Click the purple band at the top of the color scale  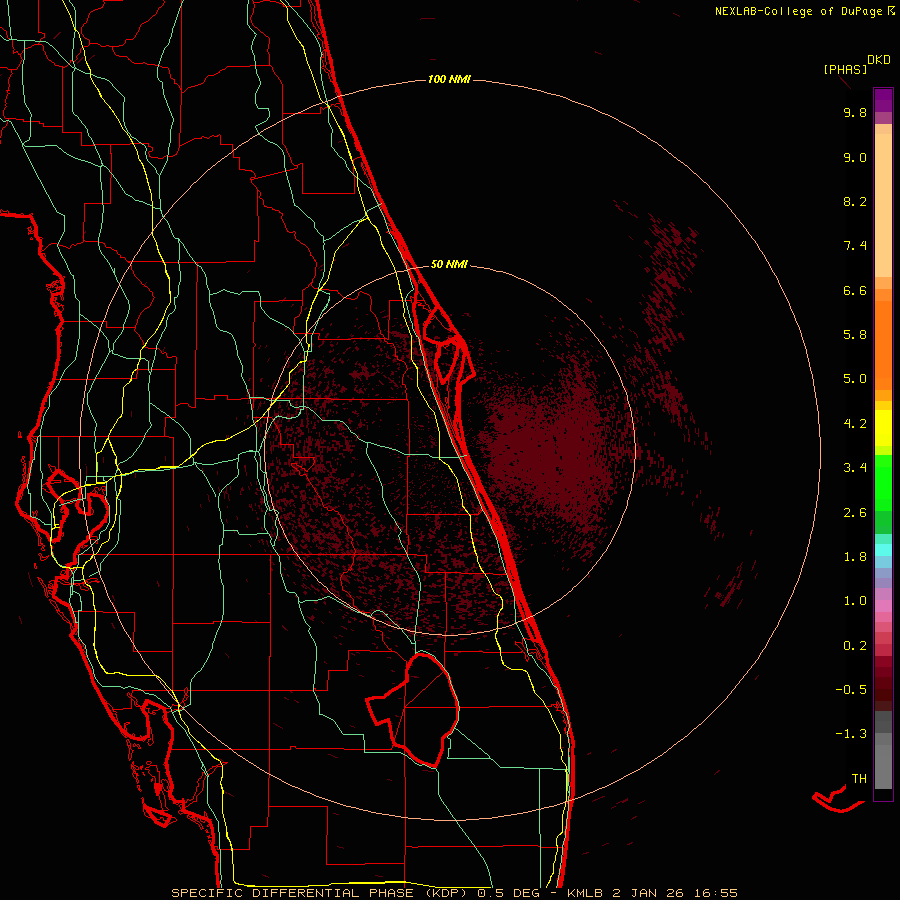click(x=883, y=100)
